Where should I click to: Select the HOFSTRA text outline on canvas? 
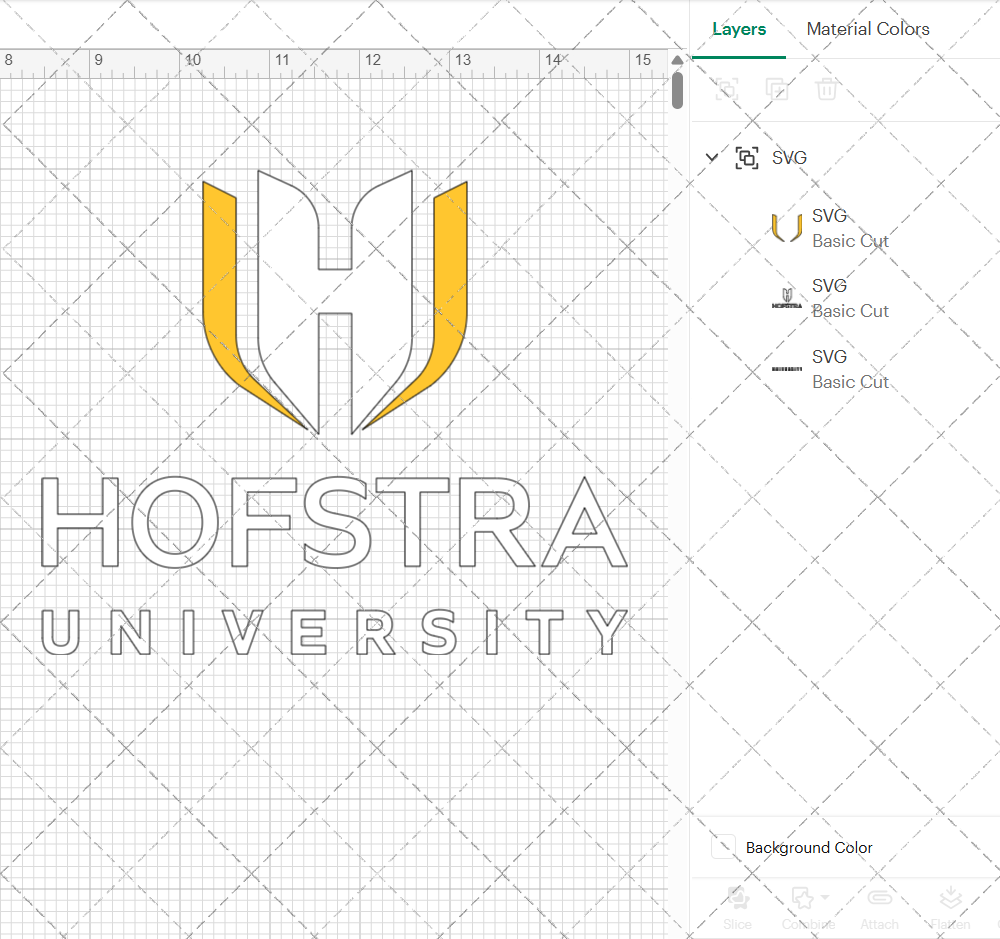pos(335,522)
